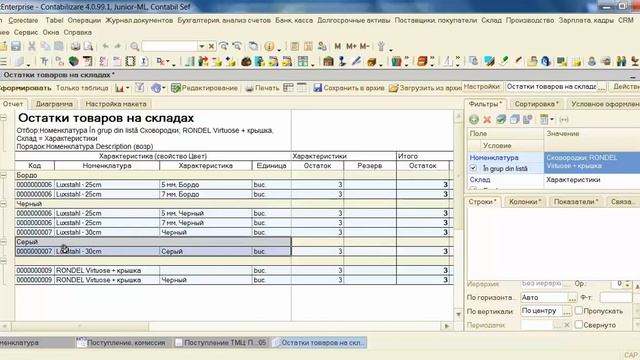Click the stamp icon in the second toolbar

point(342,61)
